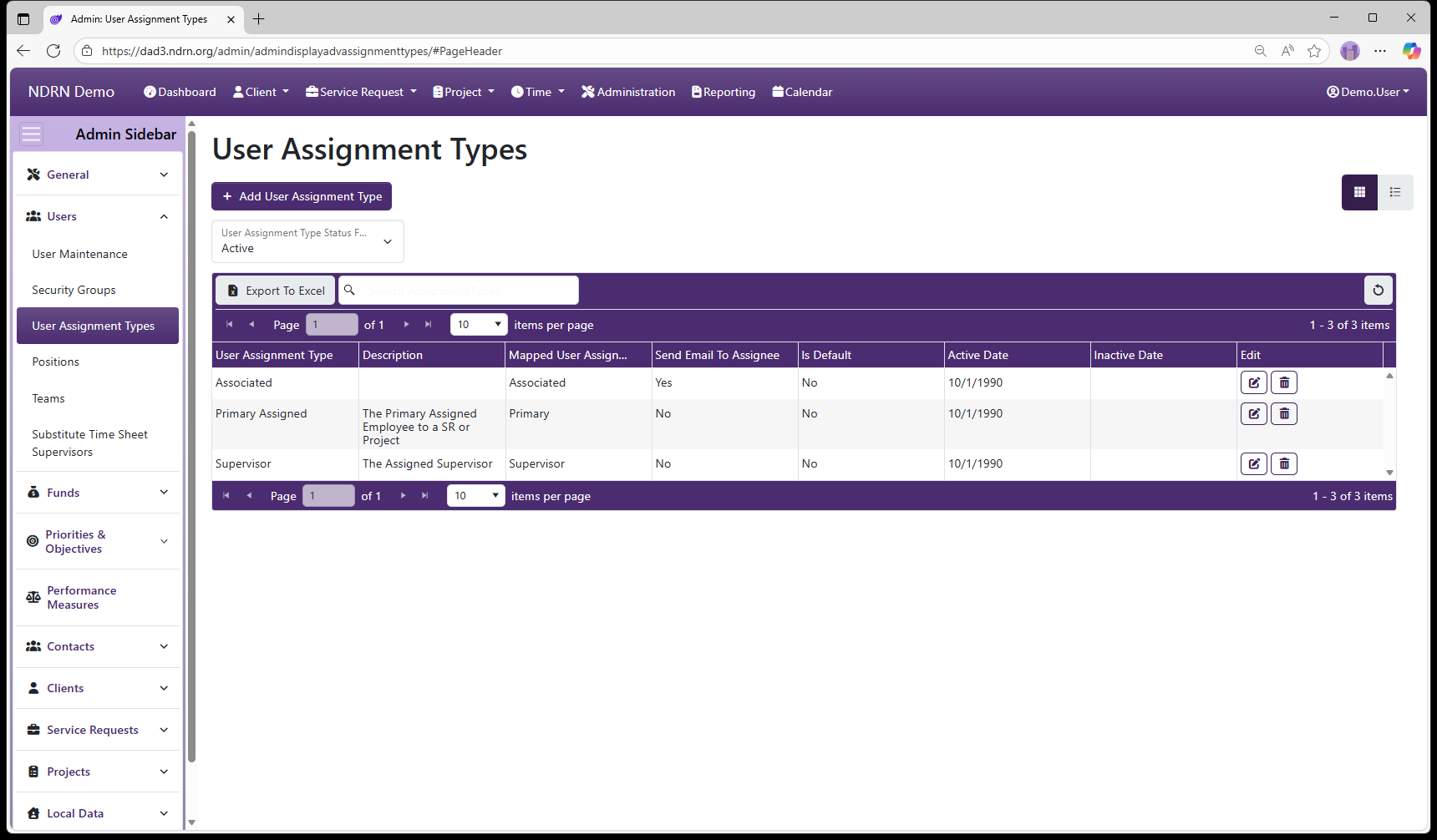
Task: Open User Maintenance in sidebar
Action: coord(98,254)
